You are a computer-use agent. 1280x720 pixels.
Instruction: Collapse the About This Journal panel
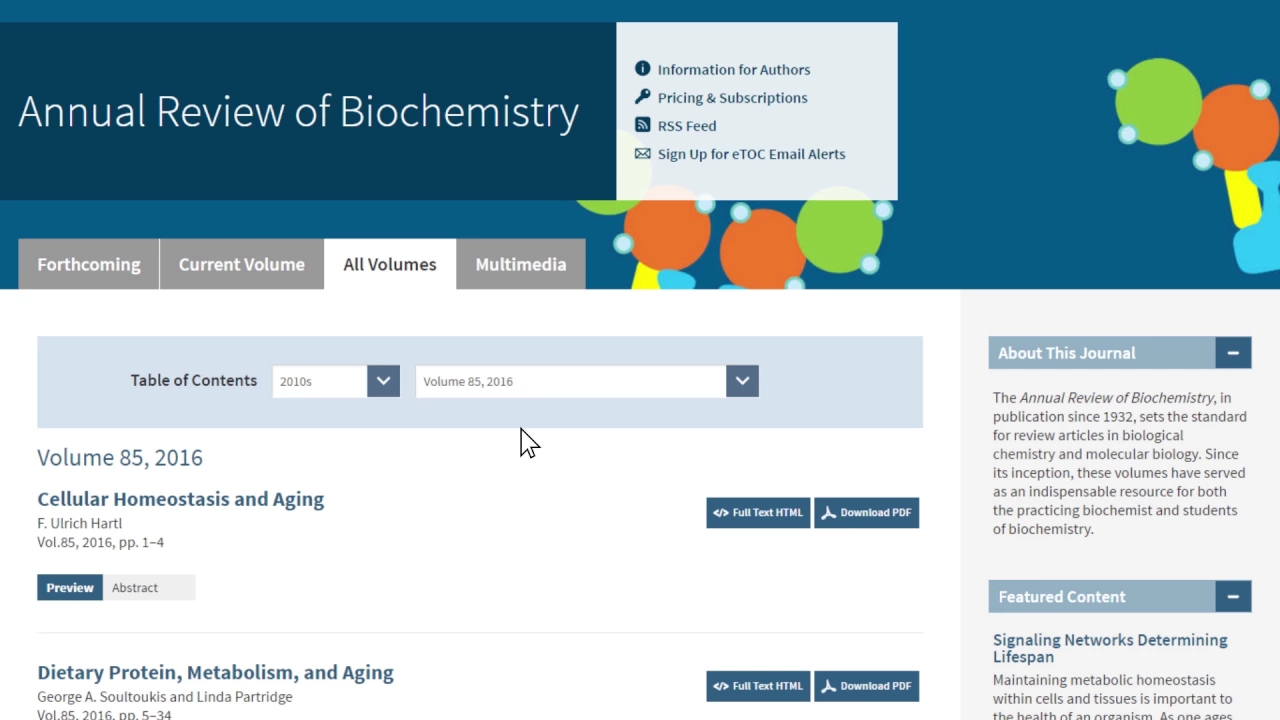(1233, 353)
